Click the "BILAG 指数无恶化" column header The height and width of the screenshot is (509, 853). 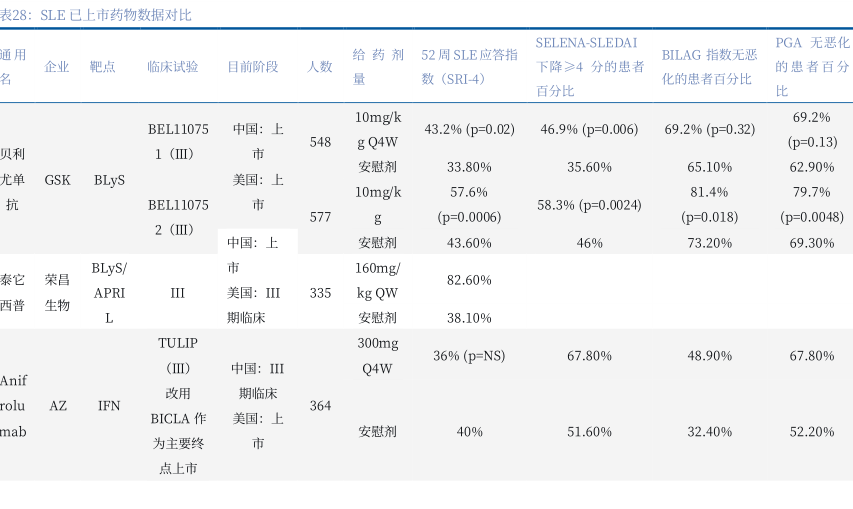coord(709,67)
